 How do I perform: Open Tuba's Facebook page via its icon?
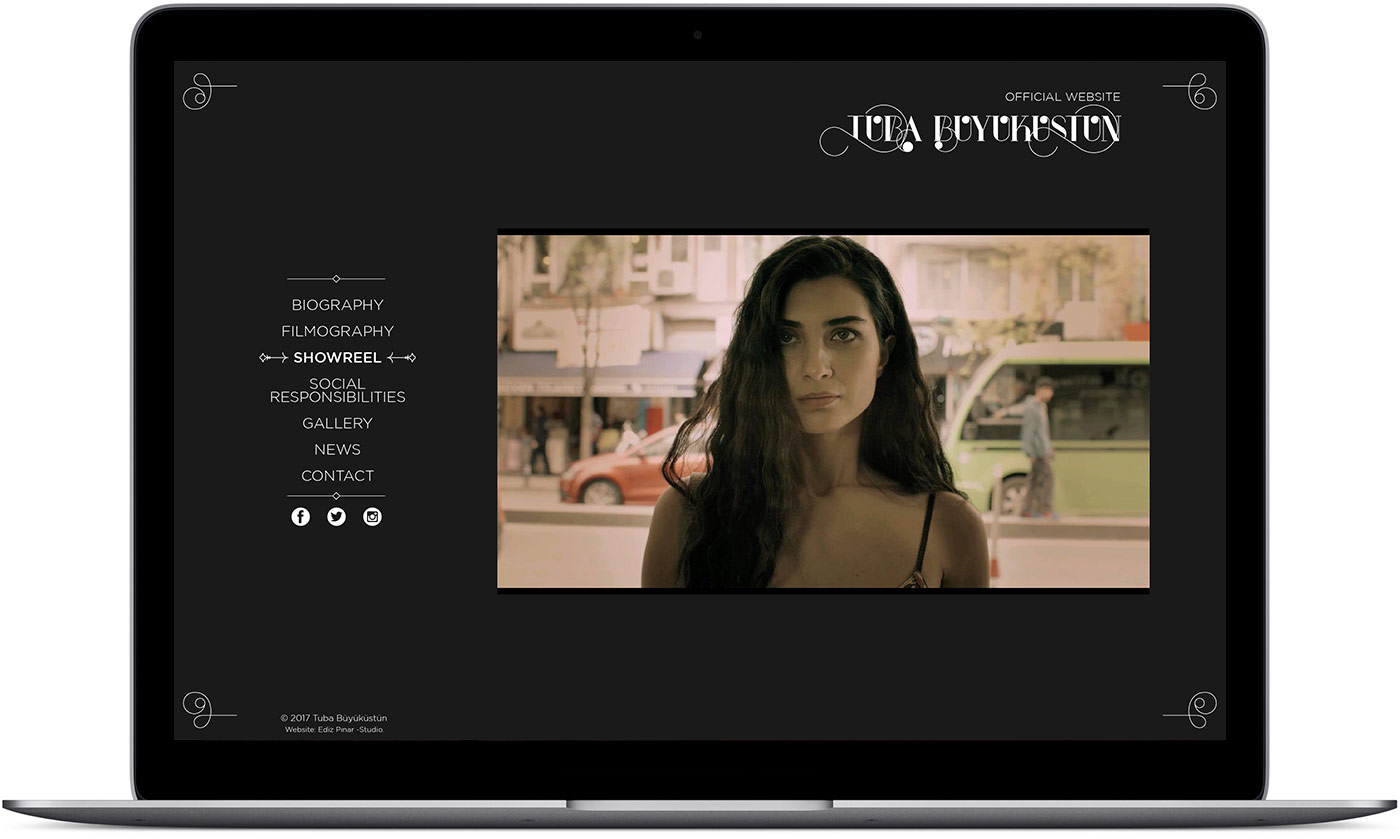300,516
